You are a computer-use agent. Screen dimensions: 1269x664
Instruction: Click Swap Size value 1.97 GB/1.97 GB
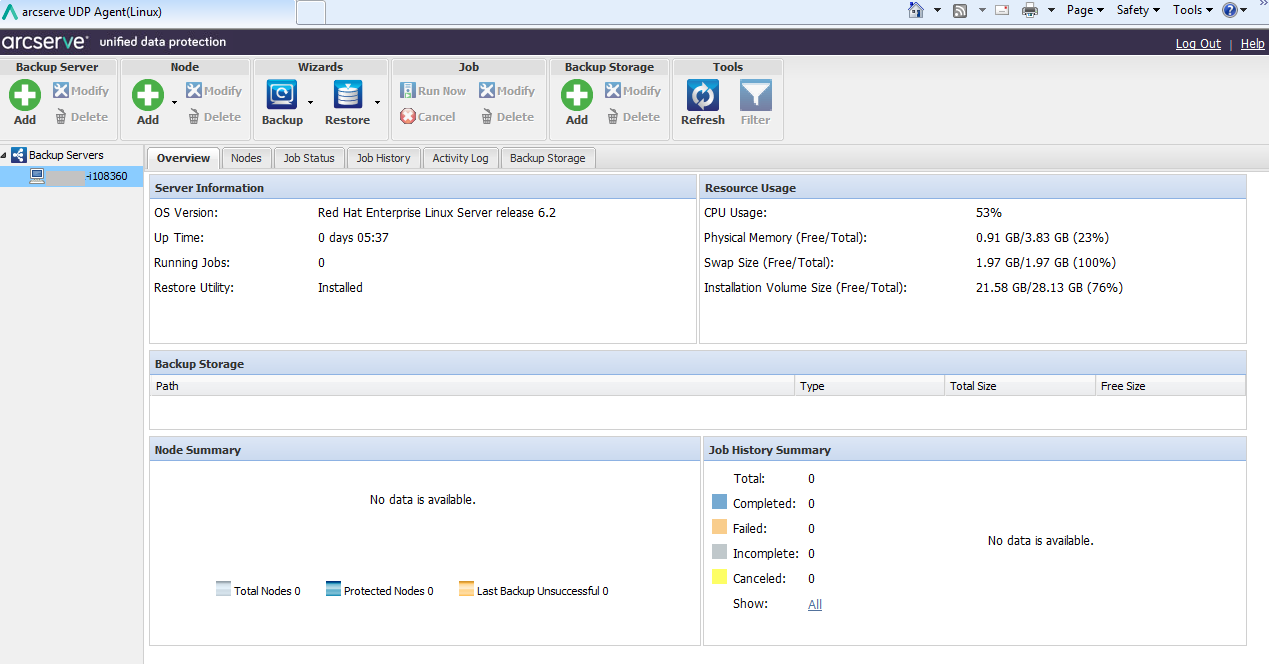tap(1046, 263)
